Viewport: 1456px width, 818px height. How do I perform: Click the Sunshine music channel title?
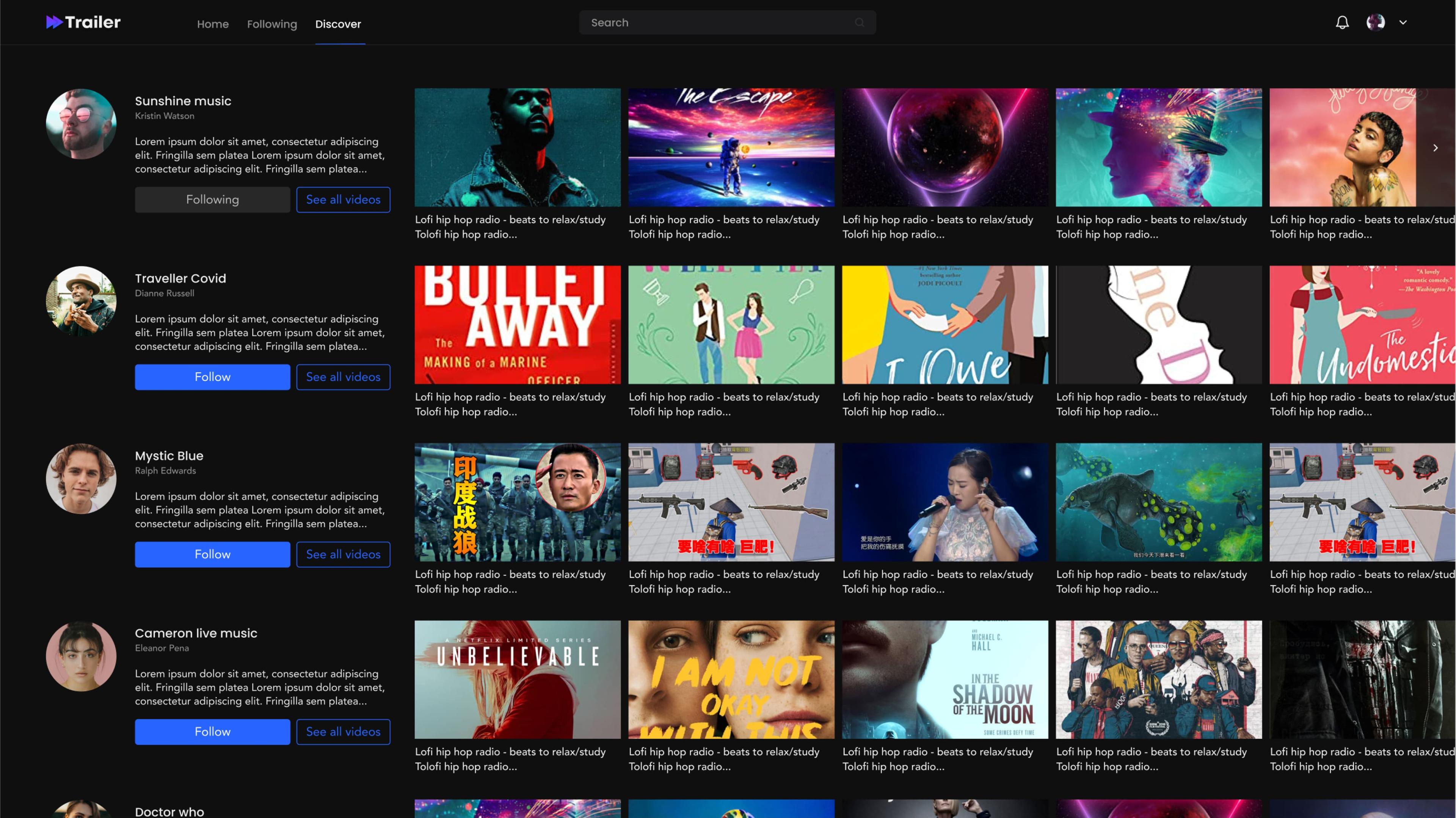pos(183,101)
